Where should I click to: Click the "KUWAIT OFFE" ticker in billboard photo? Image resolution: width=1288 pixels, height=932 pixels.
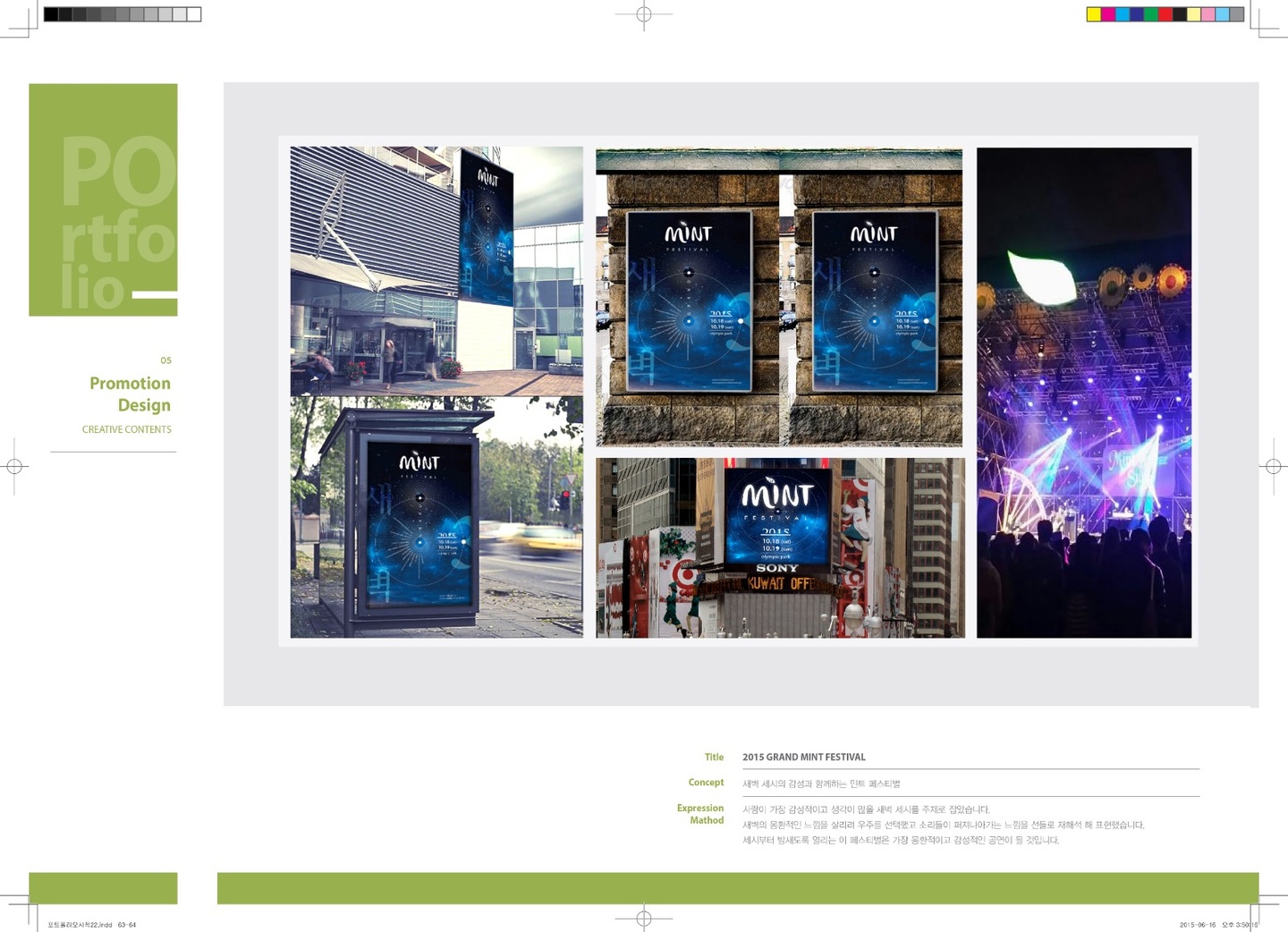click(x=780, y=583)
